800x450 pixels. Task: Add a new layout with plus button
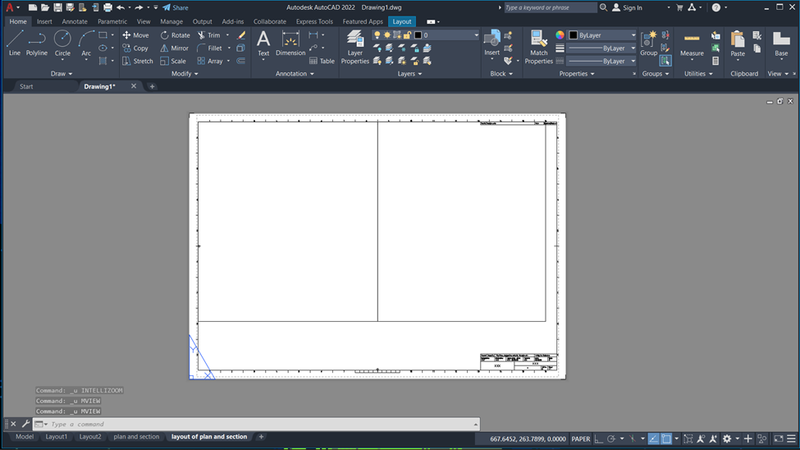point(261,437)
